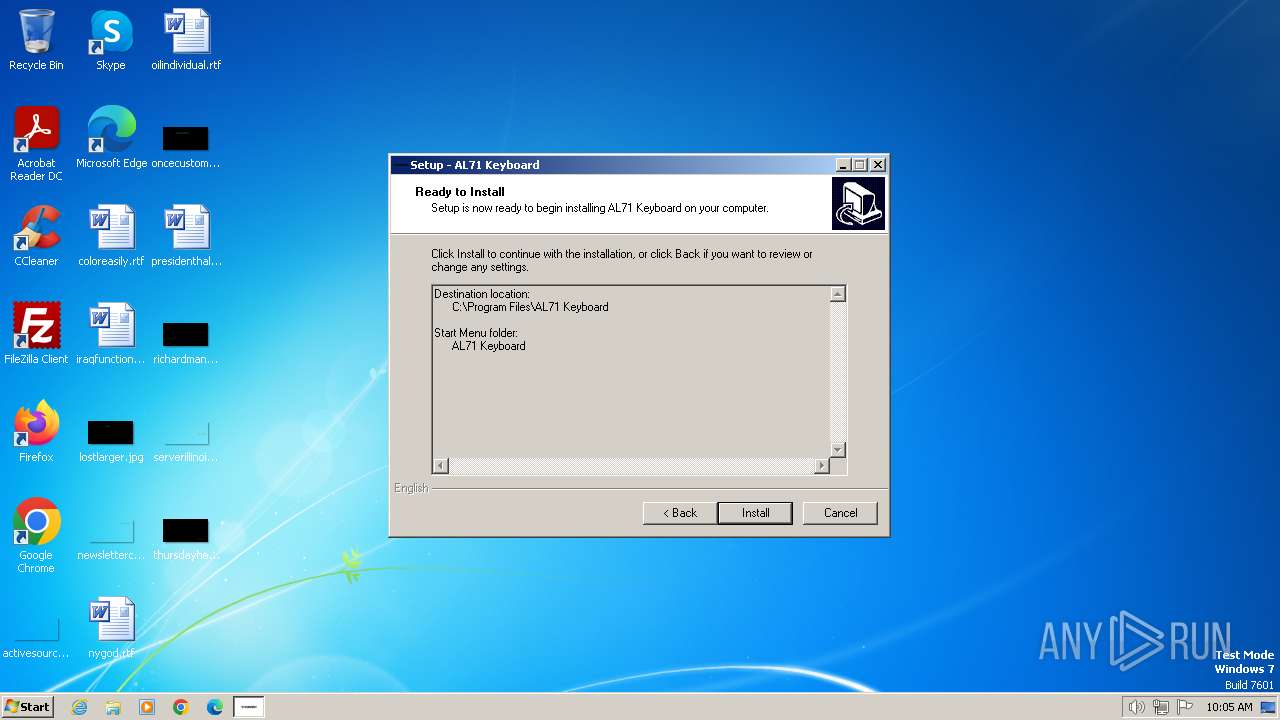The image size is (1280, 720).
Task: Open Internet Explorer from taskbar
Action: pos(79,707)
